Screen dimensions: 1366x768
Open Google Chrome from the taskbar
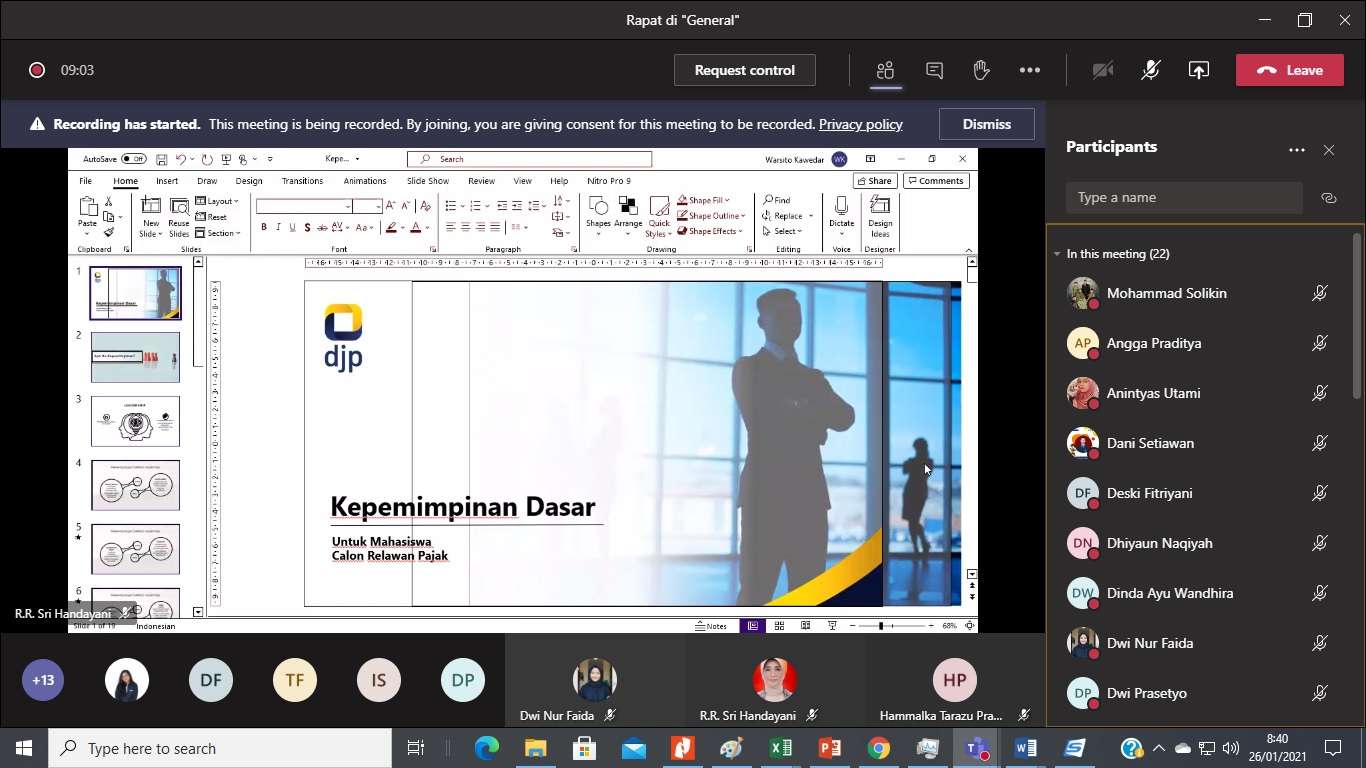(x=878, y=748)
